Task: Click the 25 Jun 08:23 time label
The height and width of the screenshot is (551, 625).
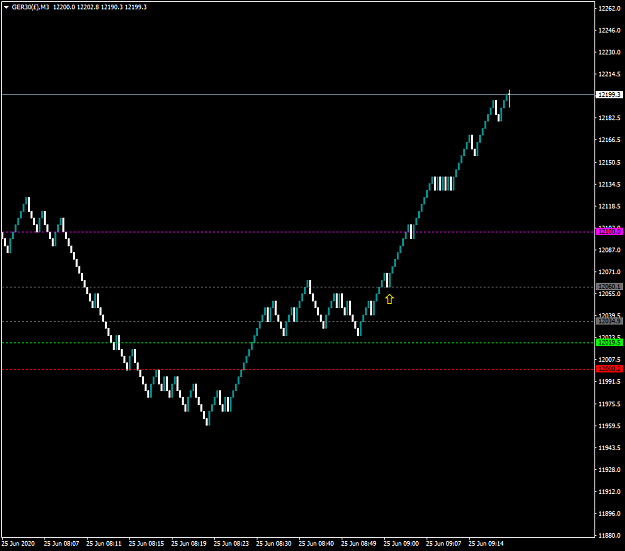Action: [231, 543]
